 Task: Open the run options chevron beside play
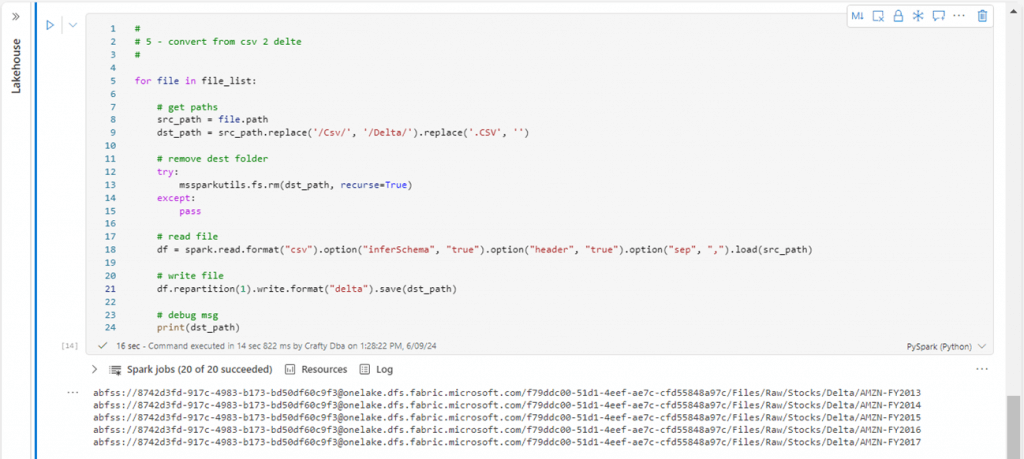pos(72,25)
